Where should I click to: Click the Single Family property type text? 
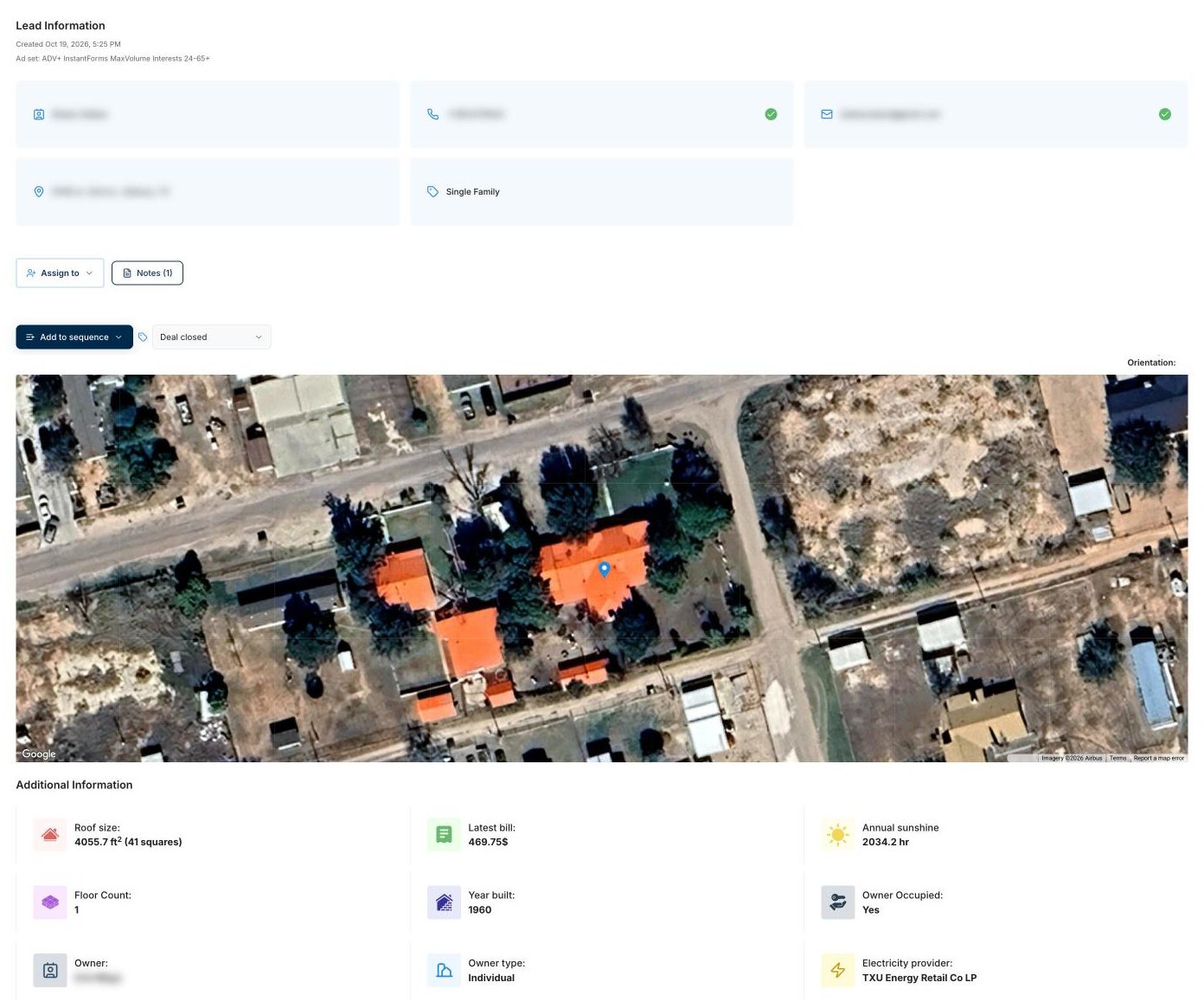coord(473,192)
